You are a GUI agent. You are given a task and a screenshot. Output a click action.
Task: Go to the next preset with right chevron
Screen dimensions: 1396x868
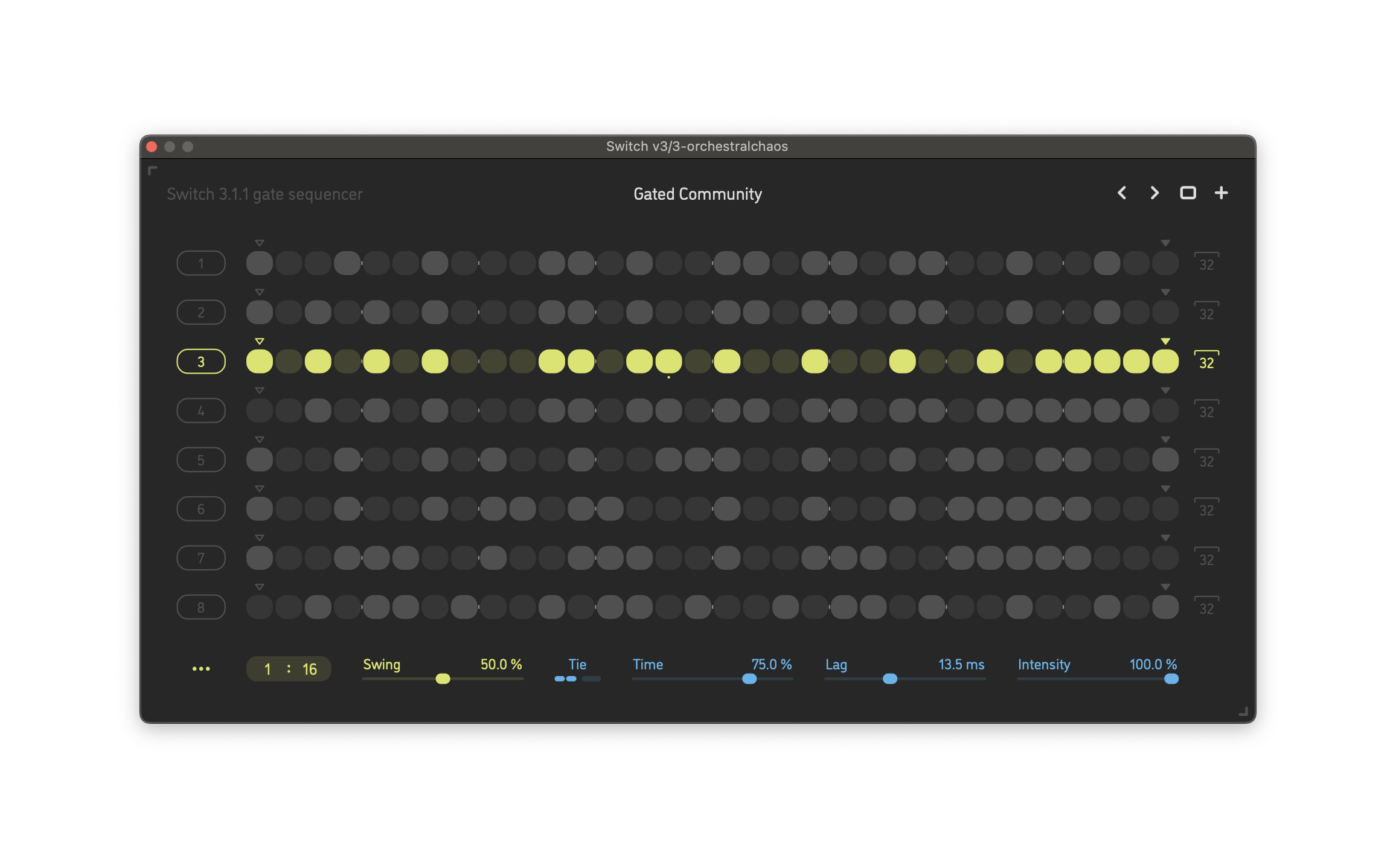1154,193
